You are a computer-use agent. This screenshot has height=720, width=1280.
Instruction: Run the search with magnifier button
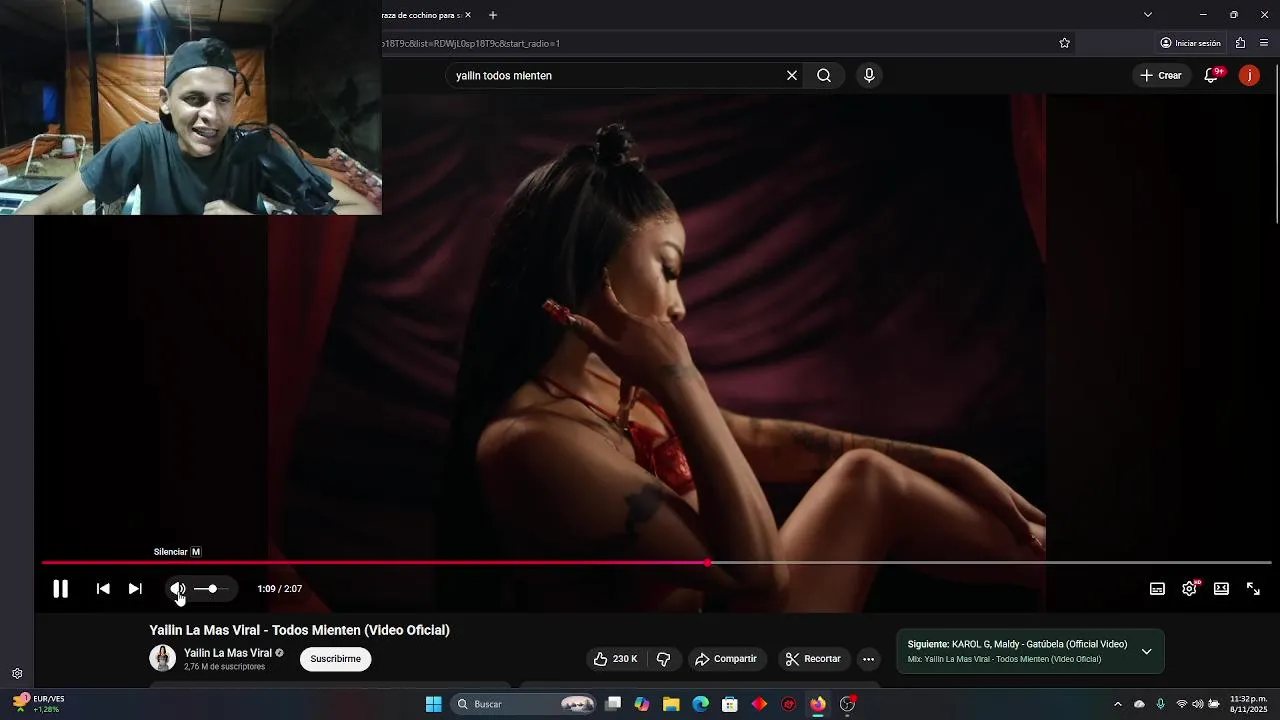point(824,75)
